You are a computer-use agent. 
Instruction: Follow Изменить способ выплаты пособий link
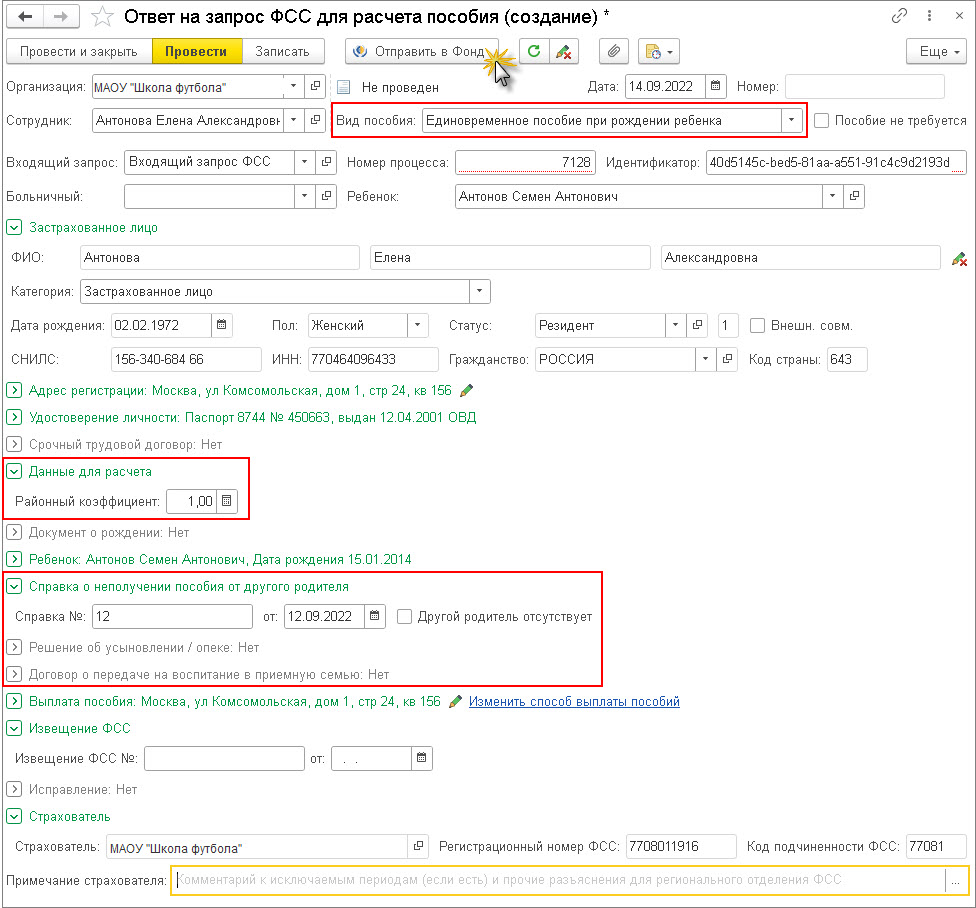(574, 701)
